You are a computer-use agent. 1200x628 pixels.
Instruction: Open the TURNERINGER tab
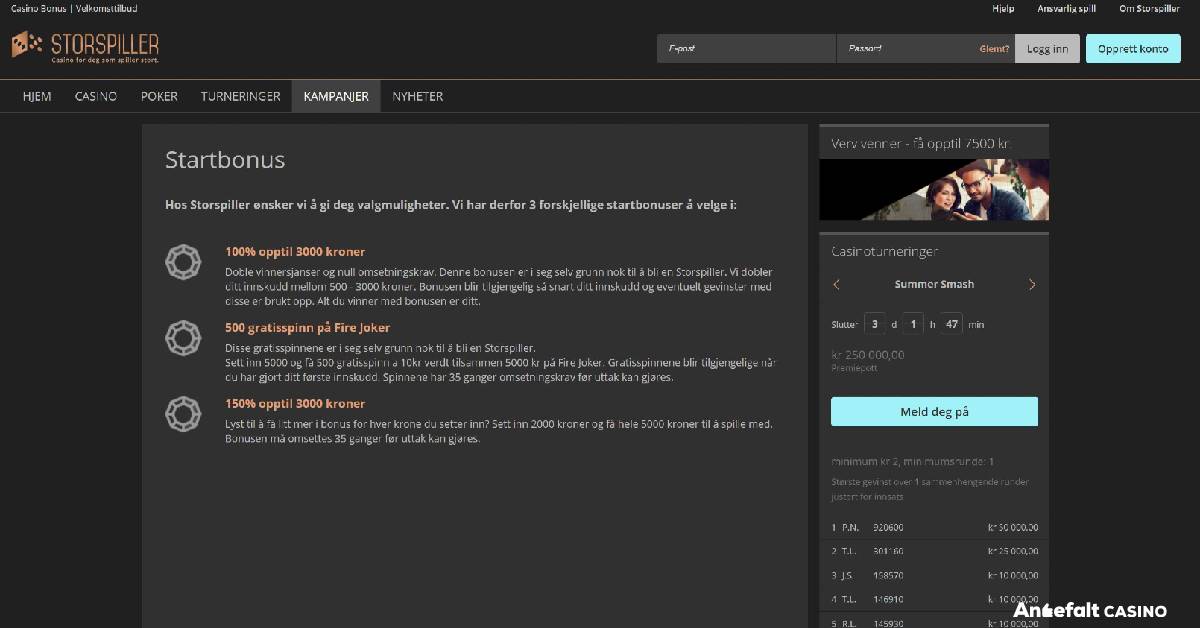240,97
